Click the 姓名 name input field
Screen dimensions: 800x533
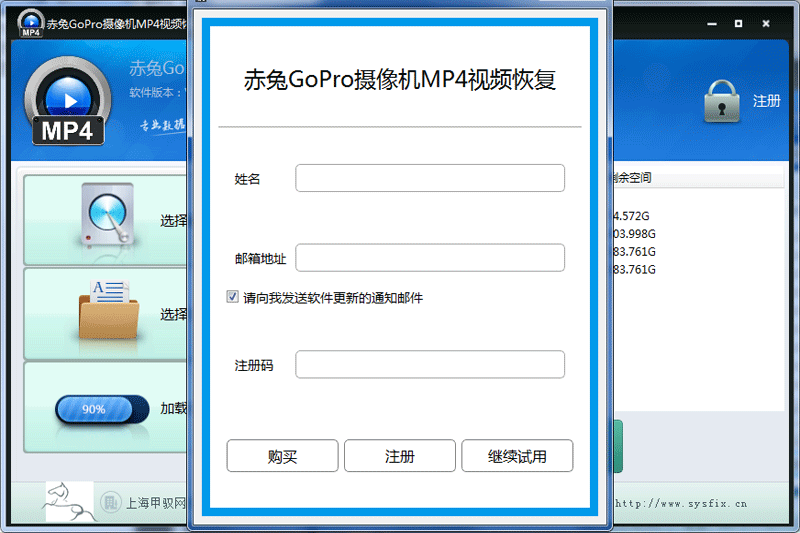point(430,178)
